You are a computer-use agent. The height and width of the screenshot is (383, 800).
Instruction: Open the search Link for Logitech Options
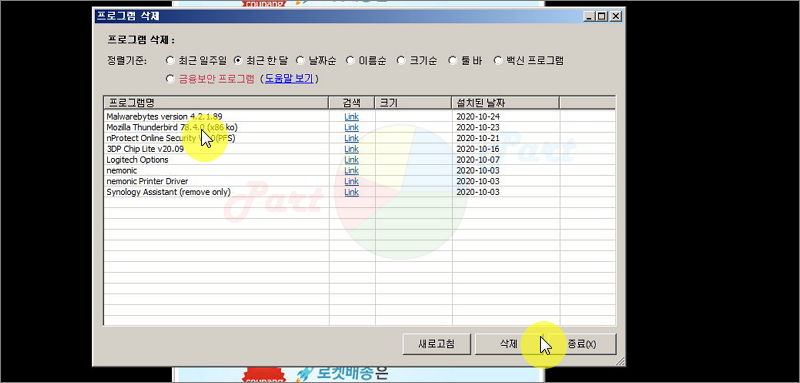pos(352,160)
